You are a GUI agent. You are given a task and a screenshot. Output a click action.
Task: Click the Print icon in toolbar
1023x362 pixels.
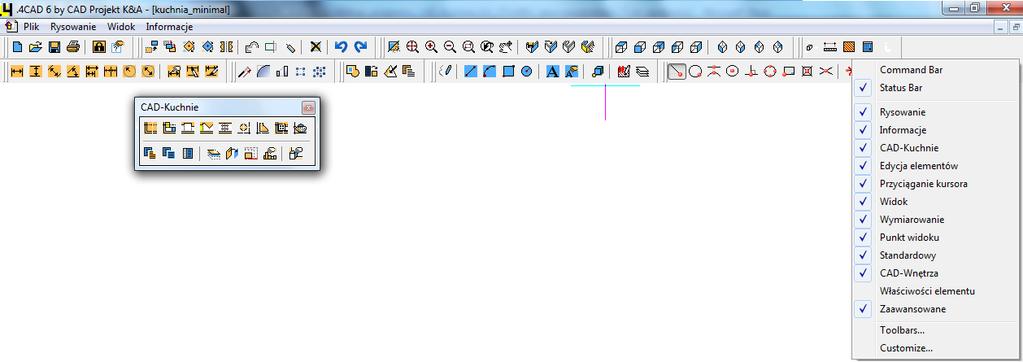(x=74, y=47)
